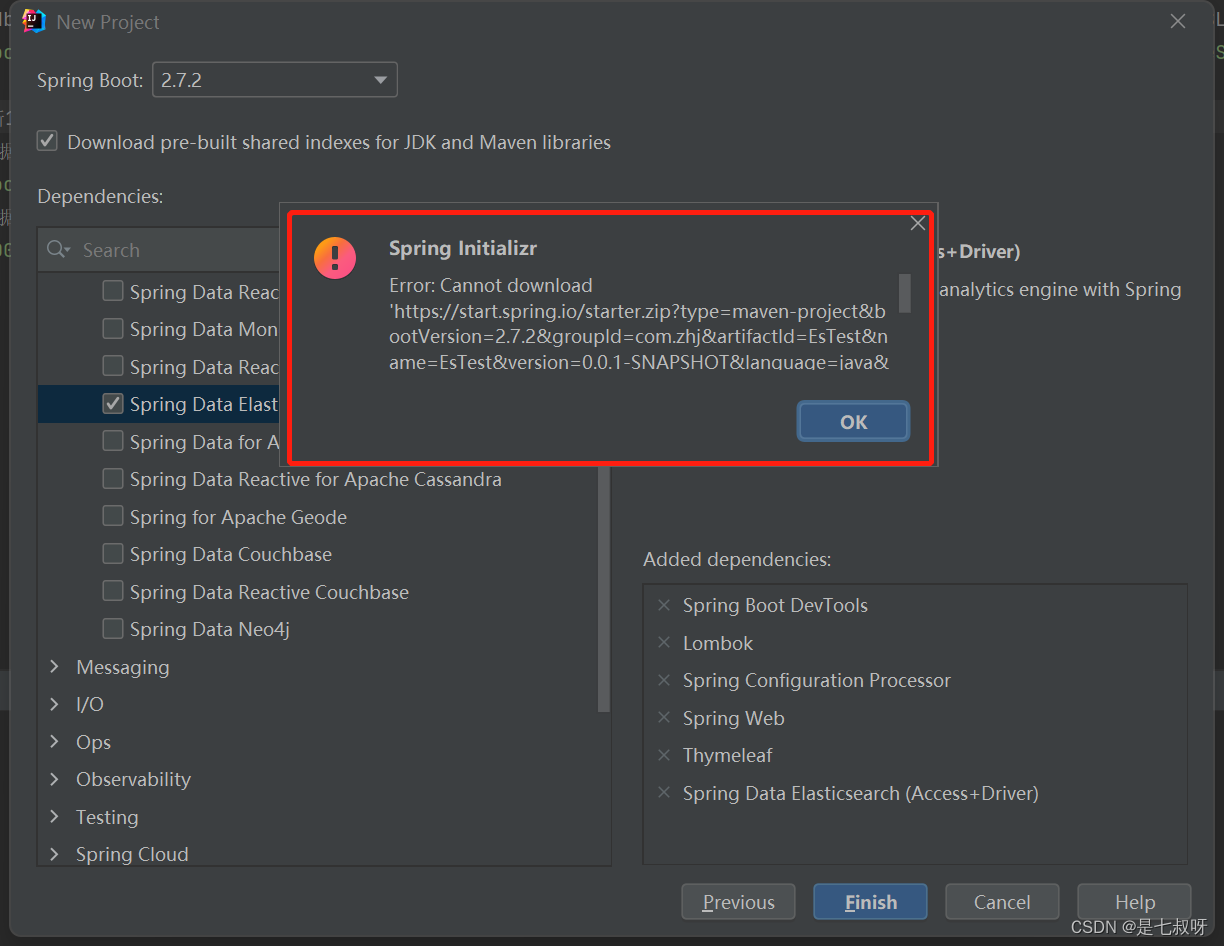The image size is (1224, 946).
Task: Close the Spring Initializr error dialog
Action: coord(918,224)
